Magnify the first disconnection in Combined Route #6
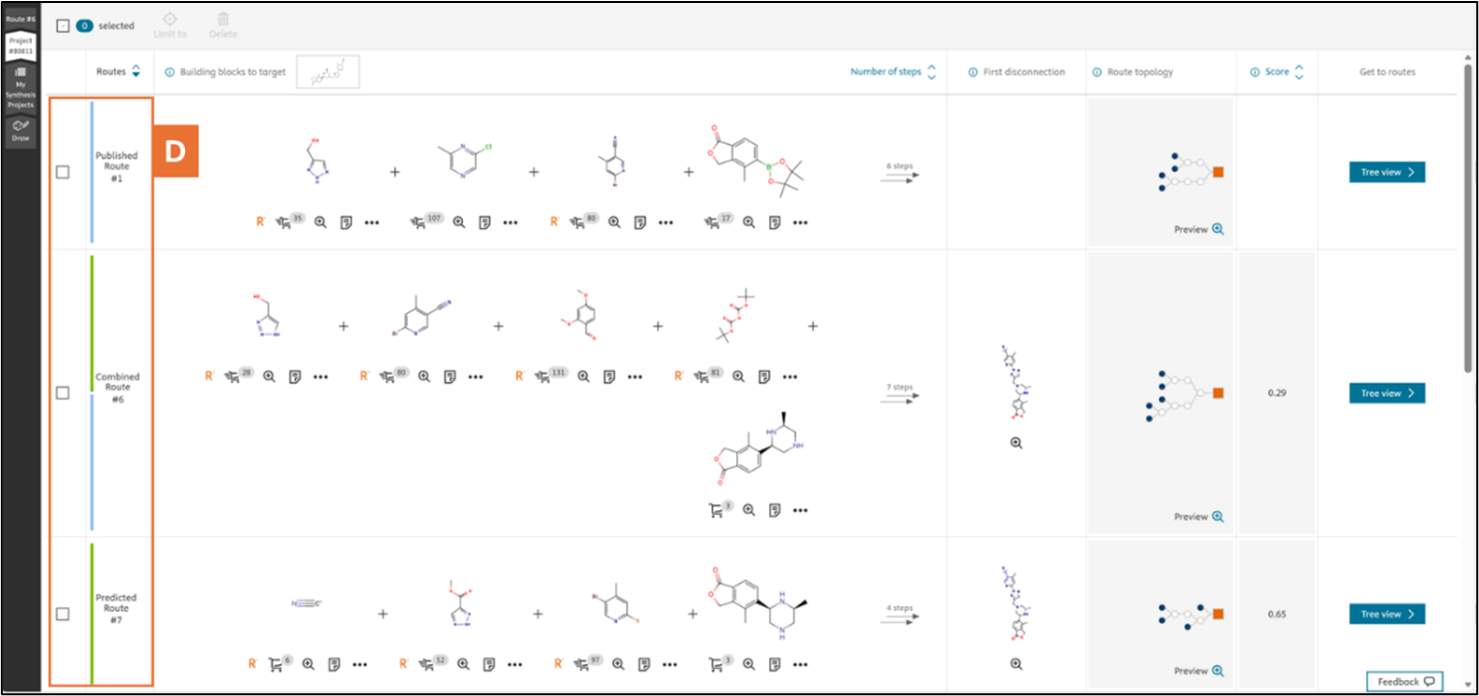Viewport: 1479px width, 696px height. 1016,442
